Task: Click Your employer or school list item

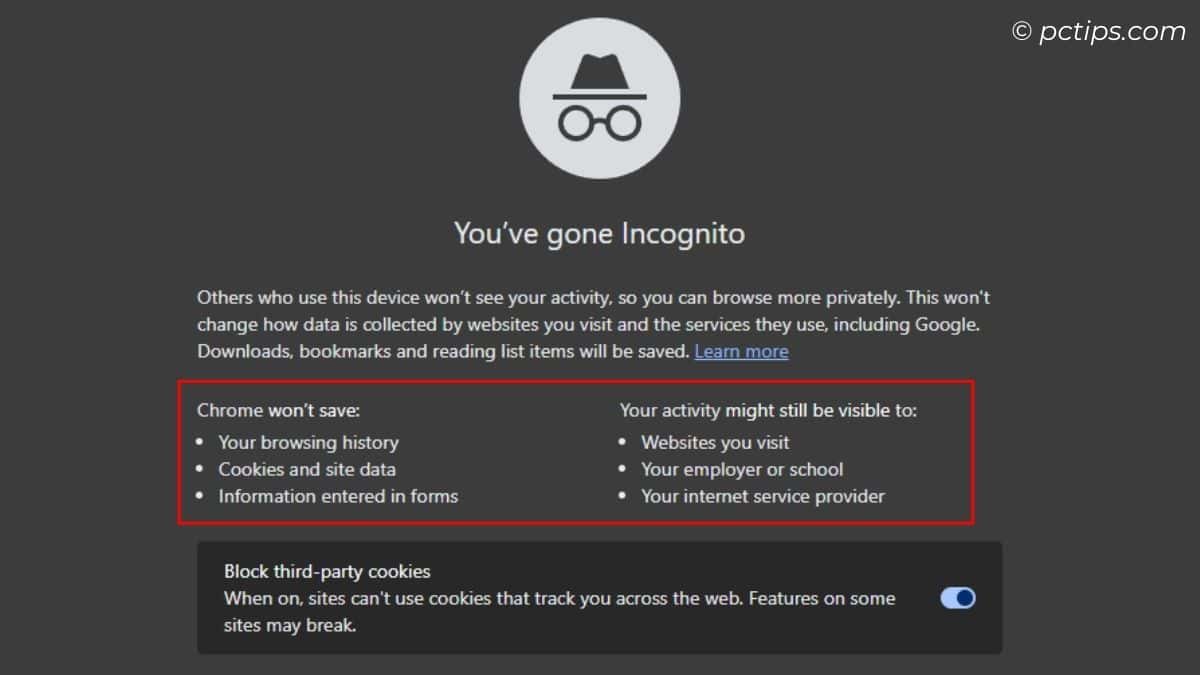Action: (x=743, y=469)
